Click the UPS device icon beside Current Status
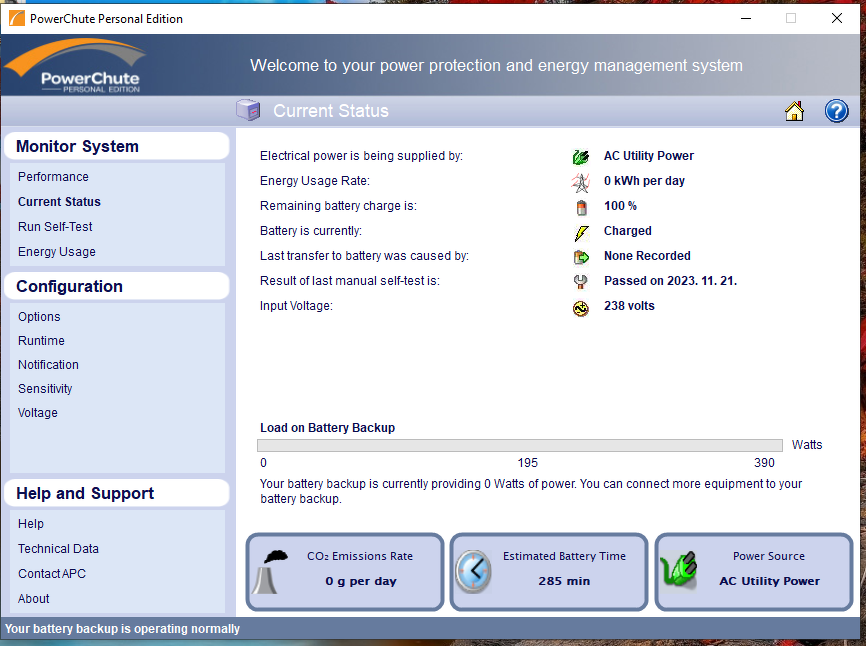866x646 pixels. point(249,110)
